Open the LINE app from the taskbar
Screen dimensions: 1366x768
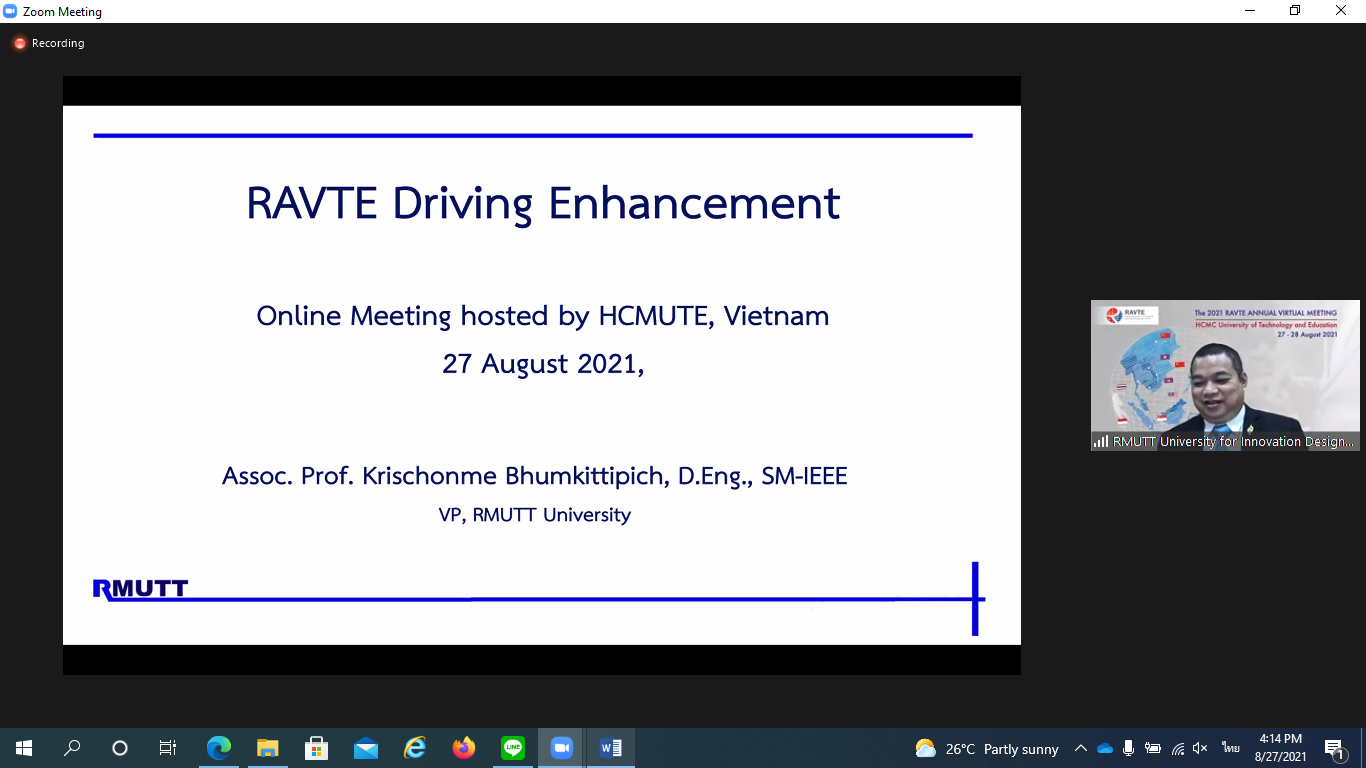click(x=512, y=748)
